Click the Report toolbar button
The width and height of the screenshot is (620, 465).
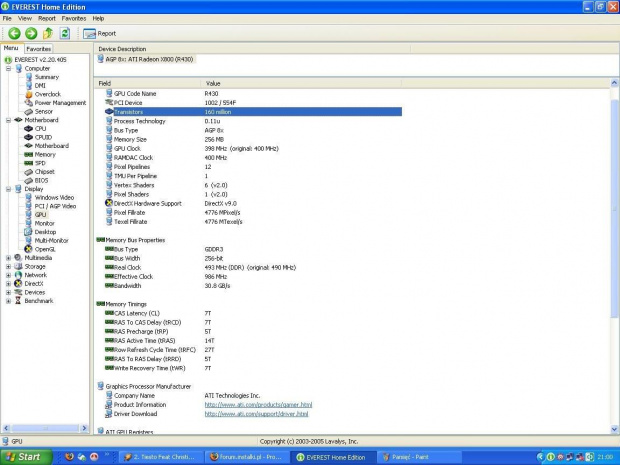tap(100, 33)
